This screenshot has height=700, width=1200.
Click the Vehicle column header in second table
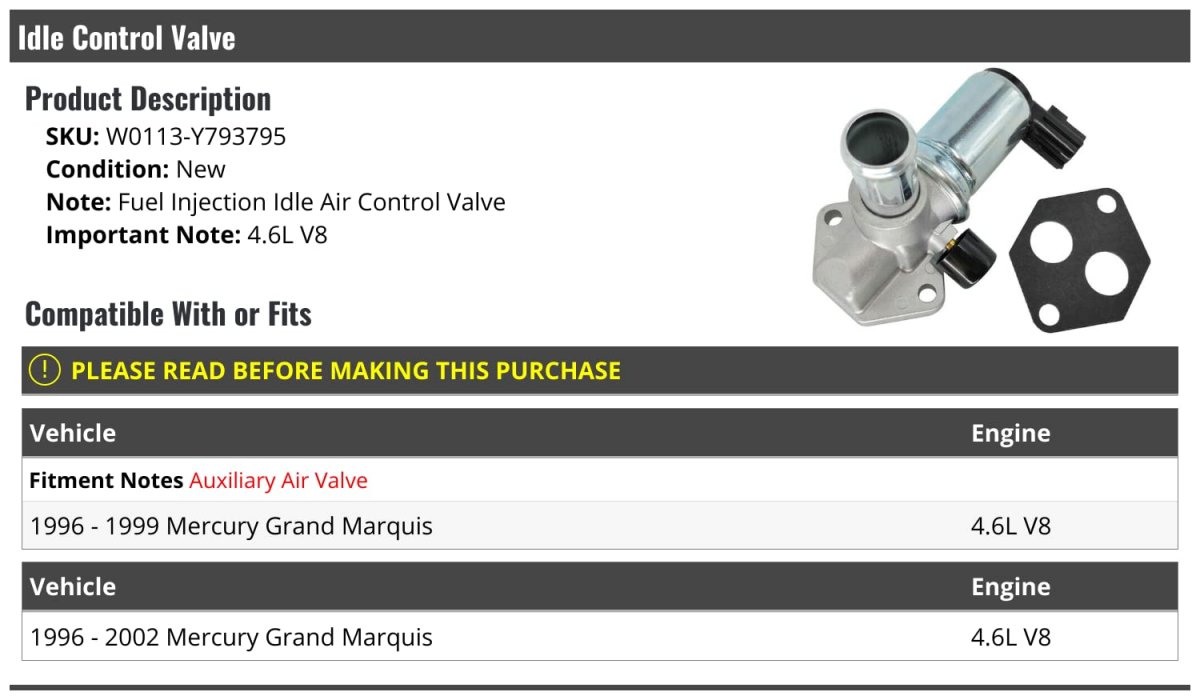73,586
